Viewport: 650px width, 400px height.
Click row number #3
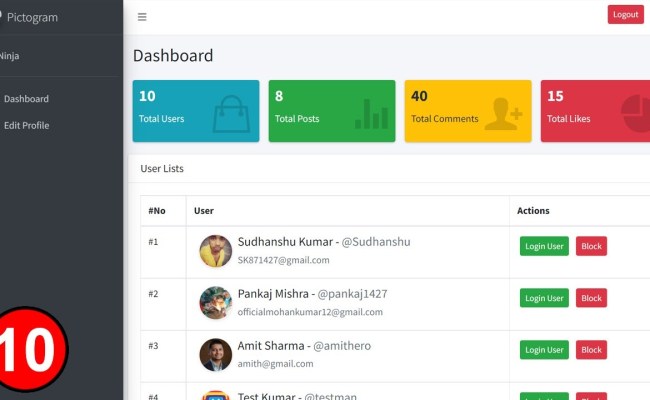pos(153,346)
